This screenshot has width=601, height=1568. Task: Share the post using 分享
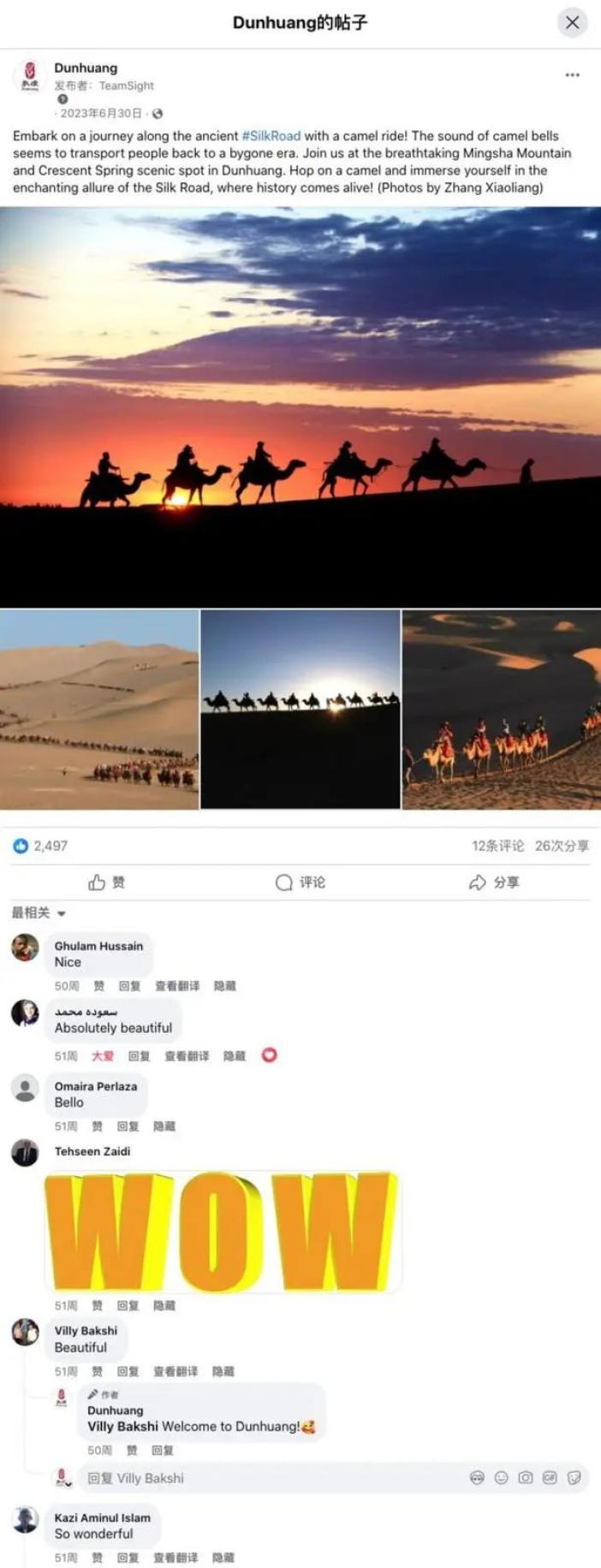(x=494, y=882)
